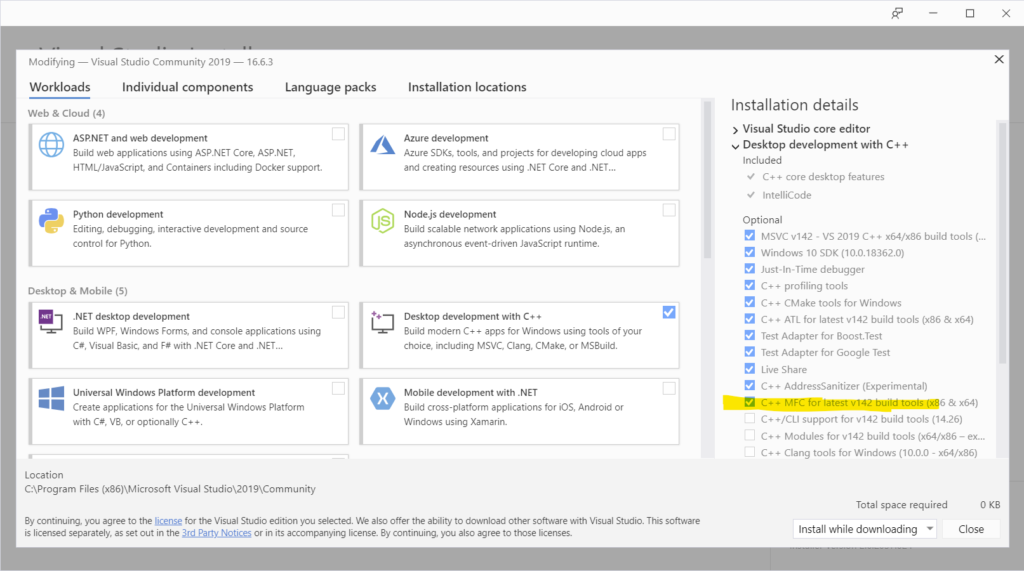Click the ASP.NET globe workload icon

point(51,144)
